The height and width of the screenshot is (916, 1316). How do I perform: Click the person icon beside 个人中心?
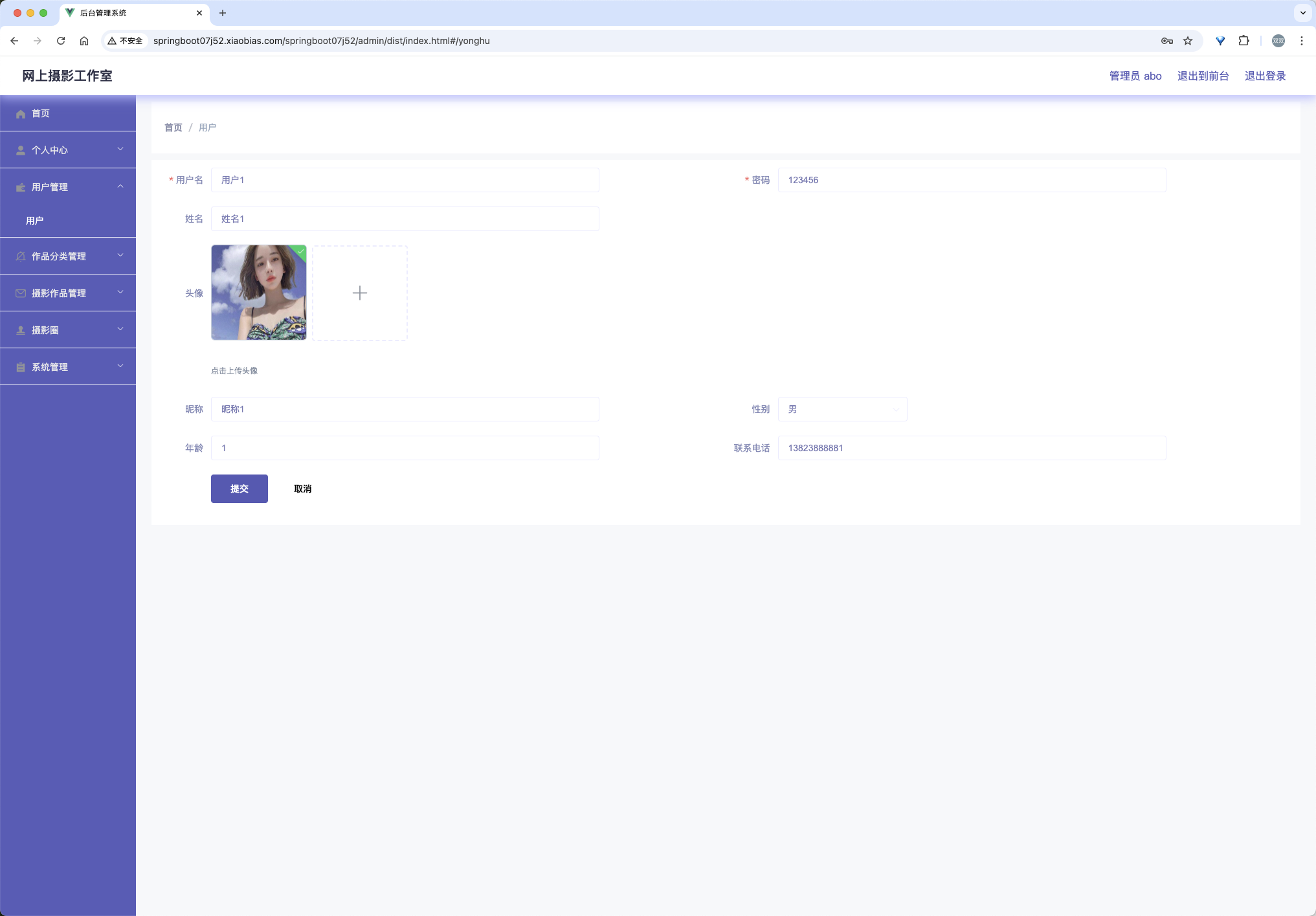click(x=21, y=150)
